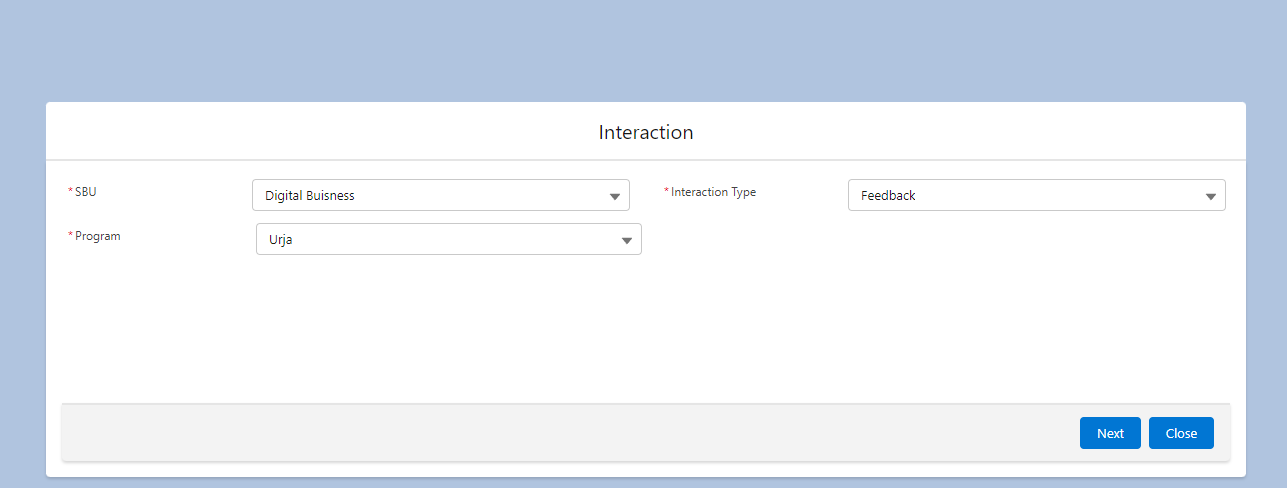Click the gray footer bar left of Next
Image resolution: width=1287 pixels, height=488 pixels.
point(500,433)
